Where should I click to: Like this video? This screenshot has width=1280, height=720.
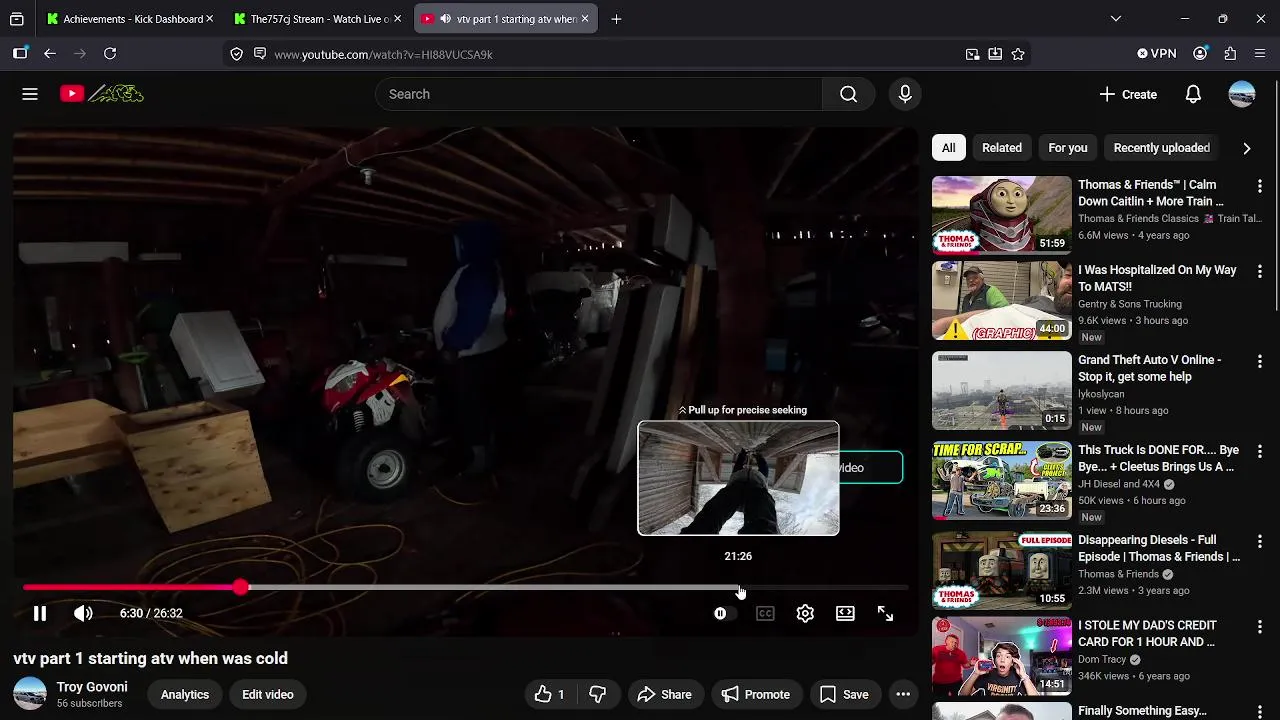550,694
